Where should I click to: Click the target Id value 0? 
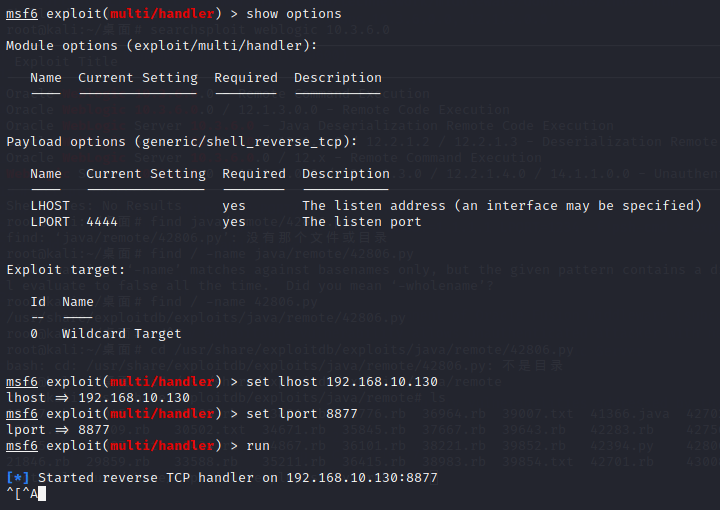34,334
